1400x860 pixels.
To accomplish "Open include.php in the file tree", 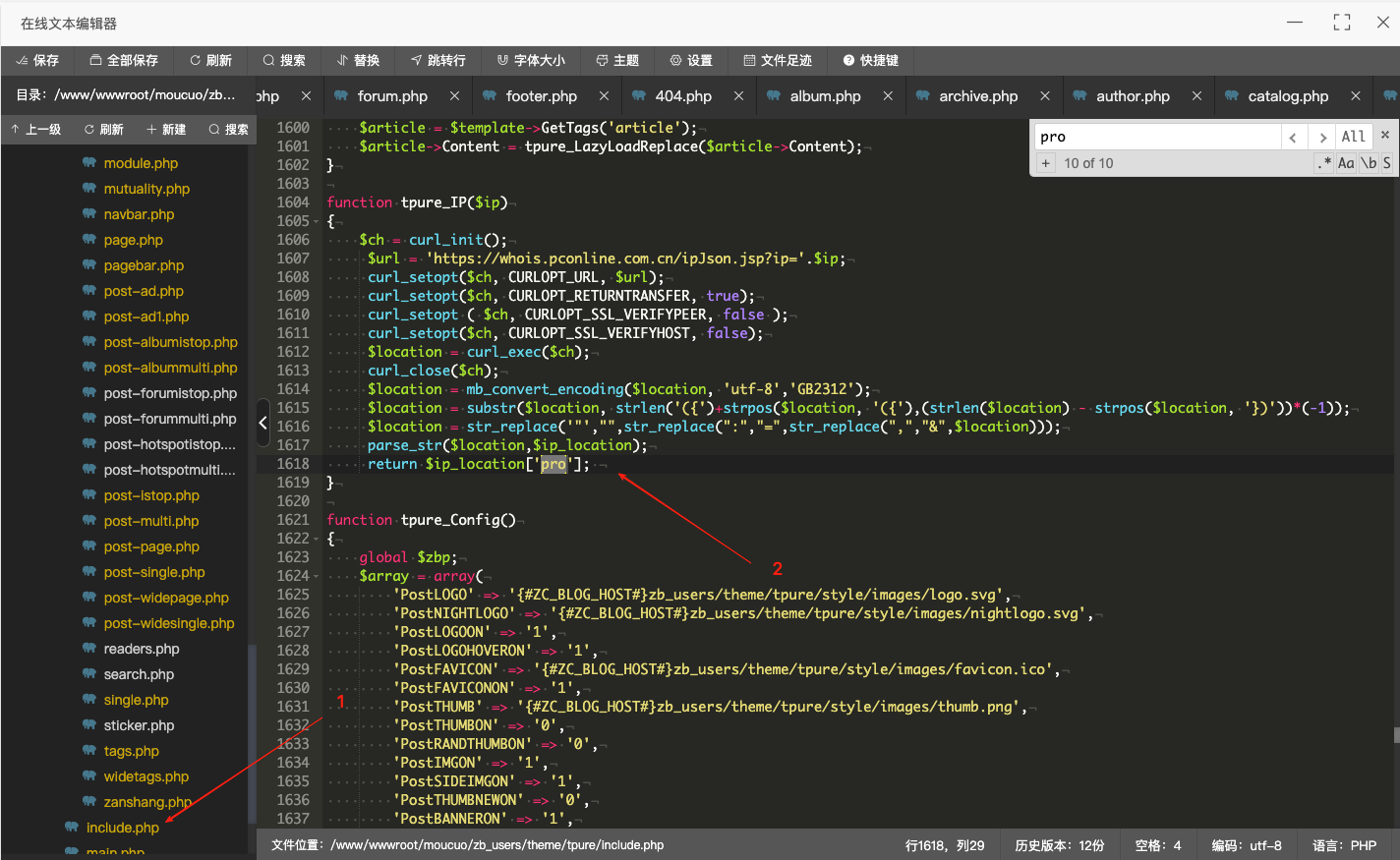I will click(122, 828).
